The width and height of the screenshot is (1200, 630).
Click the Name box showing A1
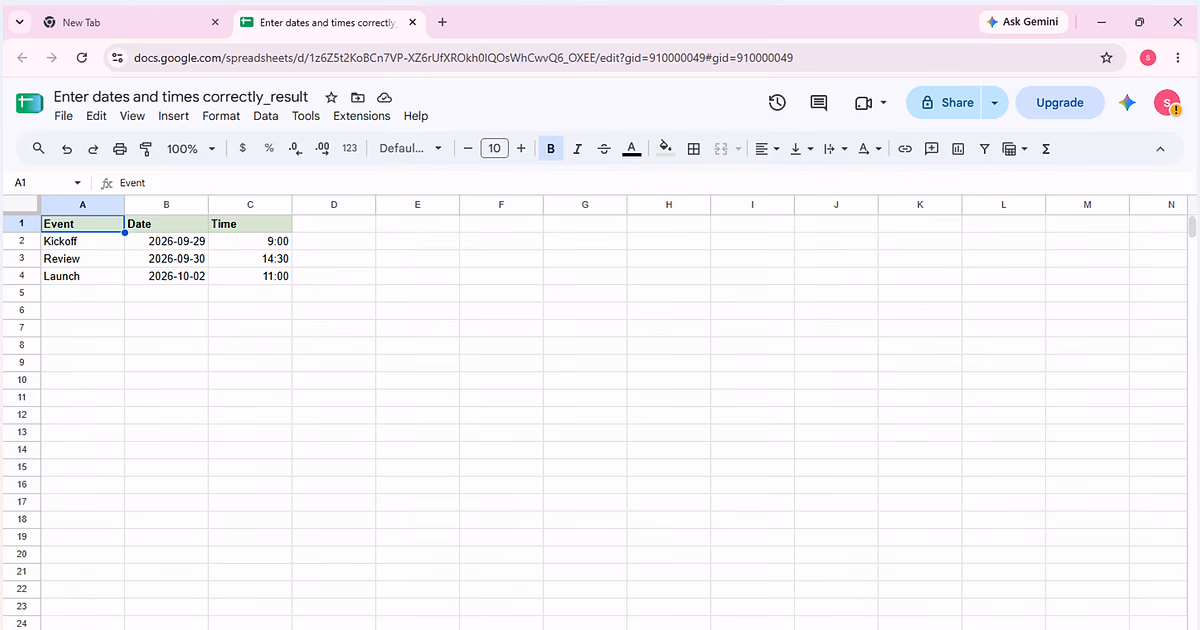(47, 183)
